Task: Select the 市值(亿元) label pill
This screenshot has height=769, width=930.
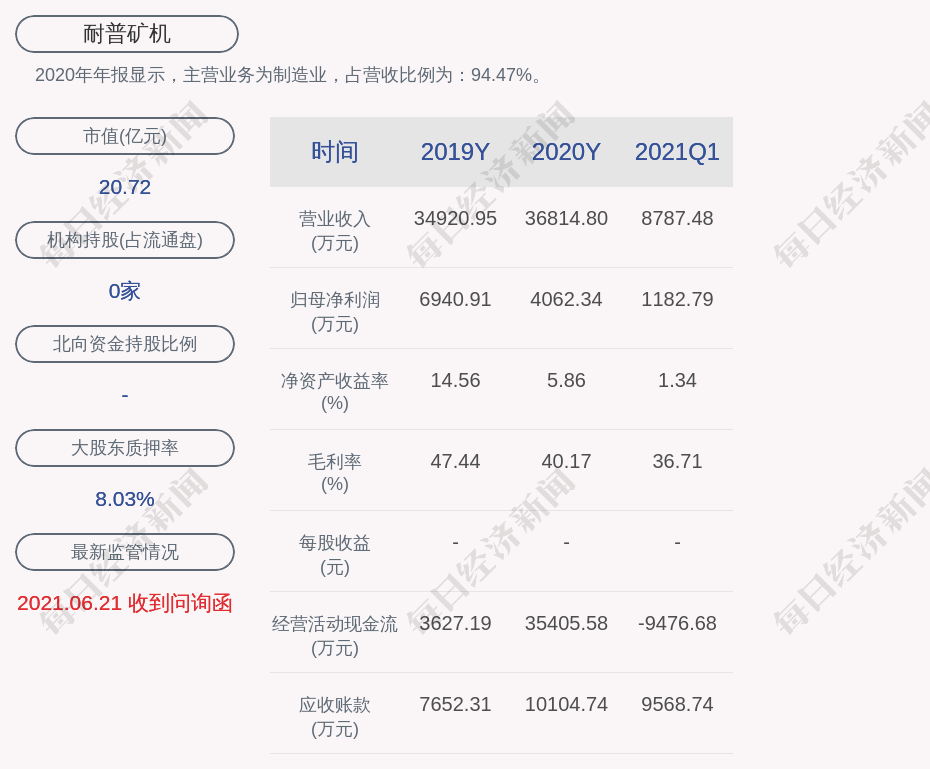Action: [125, 136]
